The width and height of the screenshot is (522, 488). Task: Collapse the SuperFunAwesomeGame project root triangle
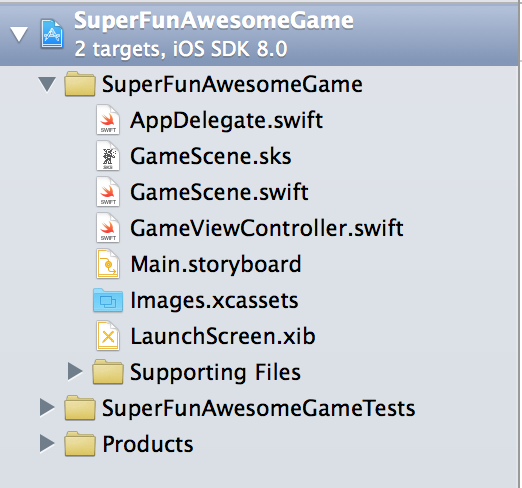(x=19, y=34)
